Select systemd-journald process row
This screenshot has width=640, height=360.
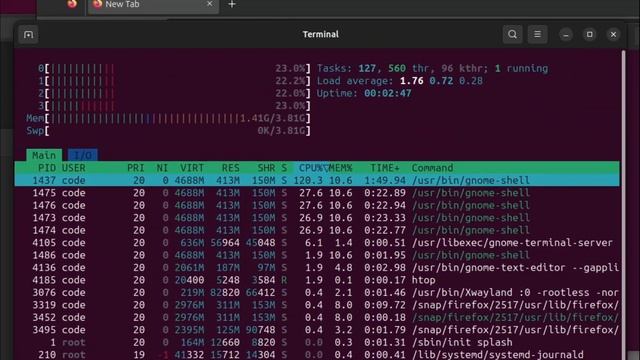317,355
